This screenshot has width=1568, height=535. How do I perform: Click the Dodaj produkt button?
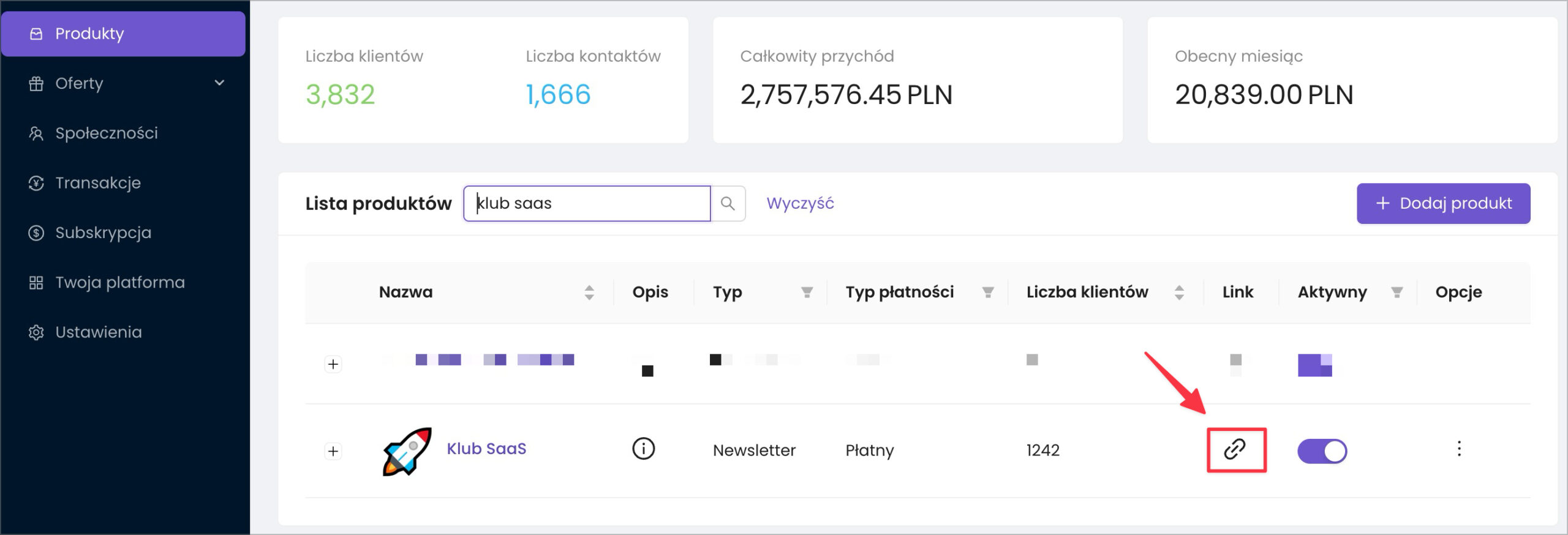pyautogui.click(x=1443, y=204)
